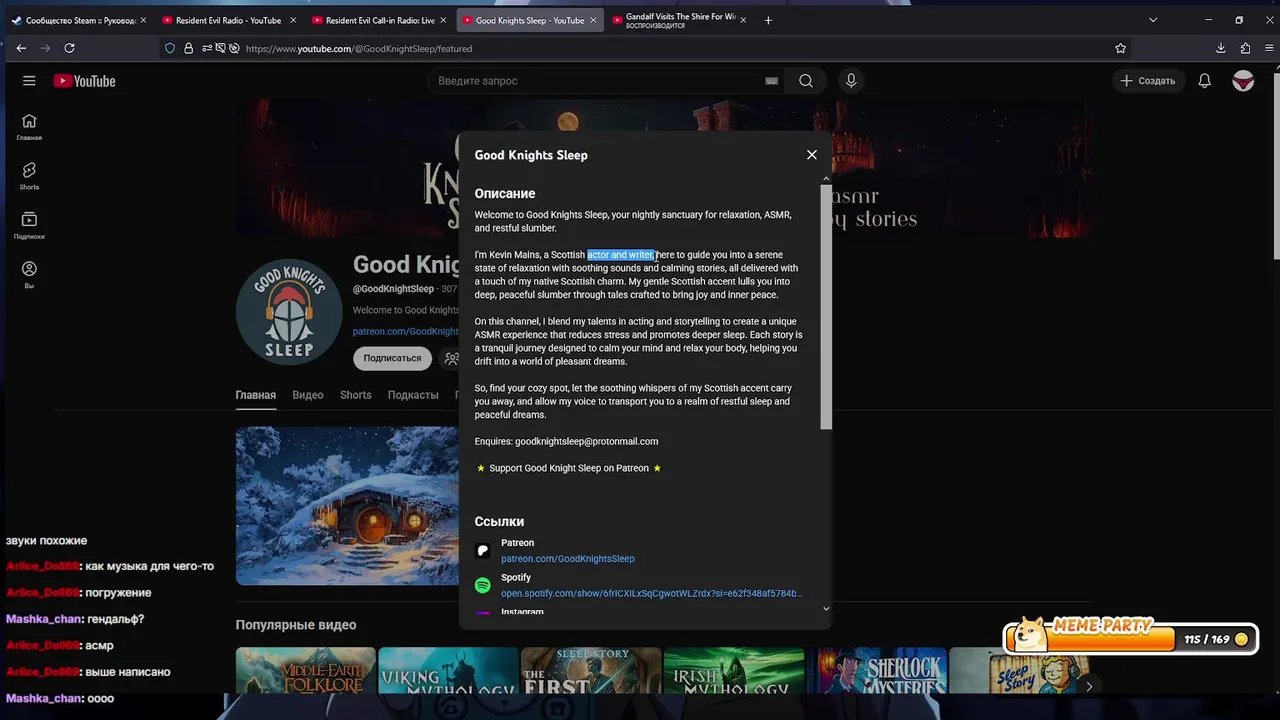The width and height of the screenshot is (1280, 720).
Task: Open Middle-Earth Folklore video thumbnail
Action: click(x=306, y=671)
